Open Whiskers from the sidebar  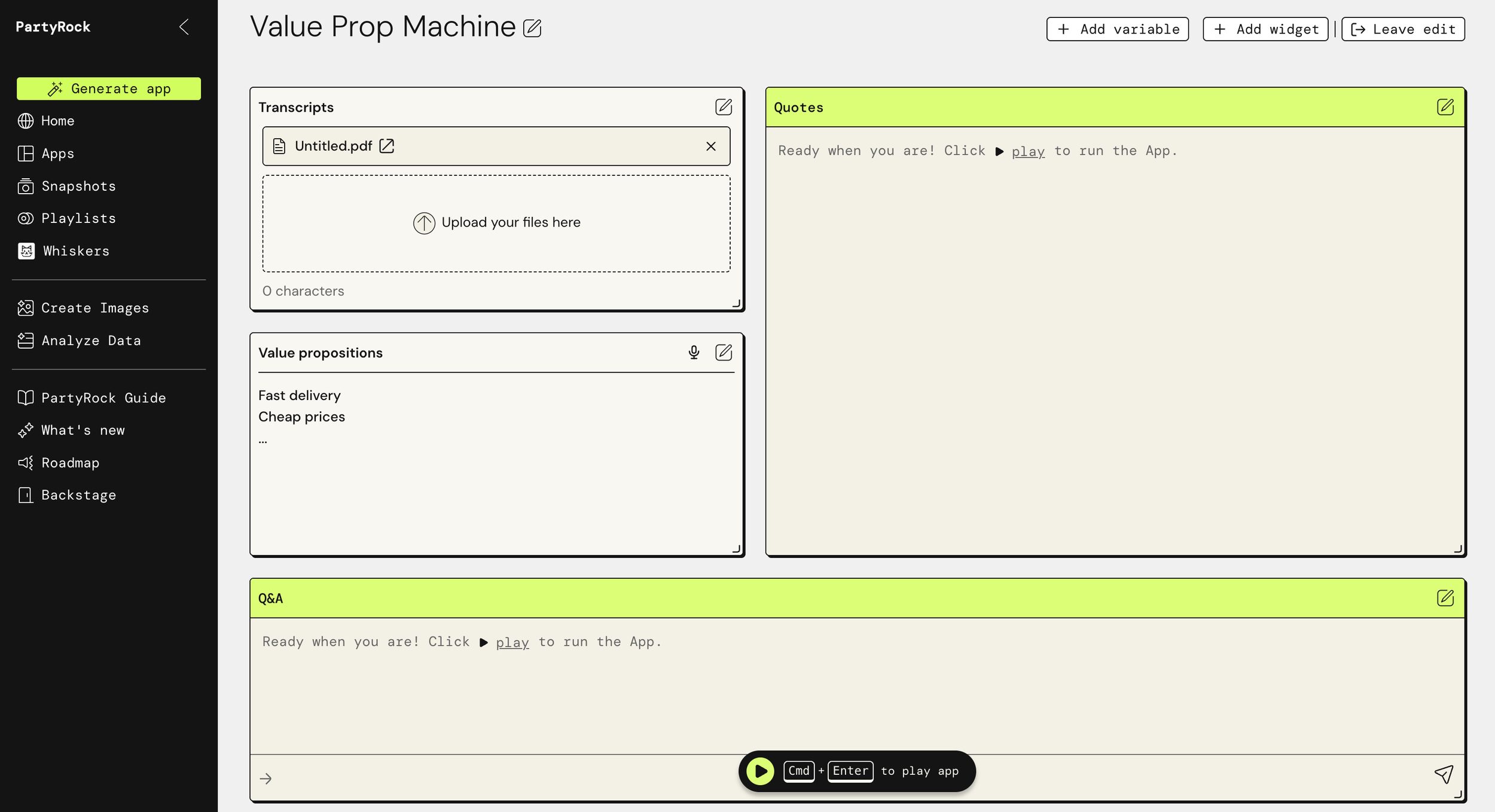[76, 251]
